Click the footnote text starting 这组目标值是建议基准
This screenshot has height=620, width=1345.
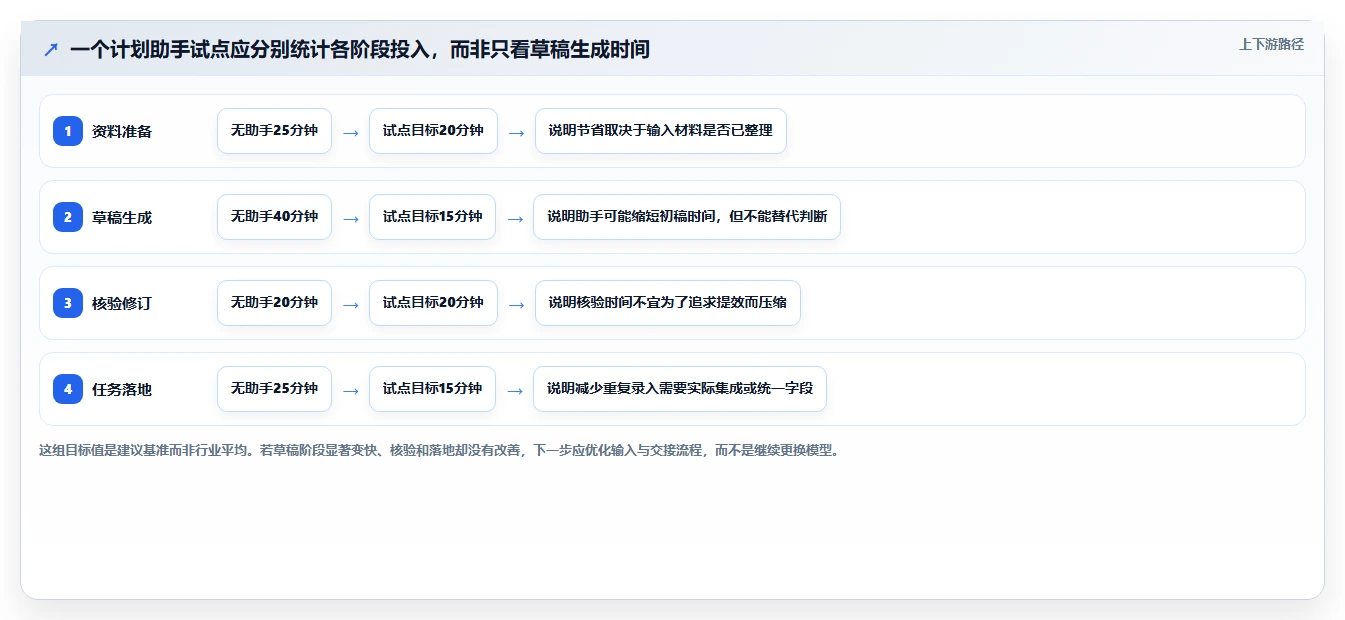(x=441, y=450)
